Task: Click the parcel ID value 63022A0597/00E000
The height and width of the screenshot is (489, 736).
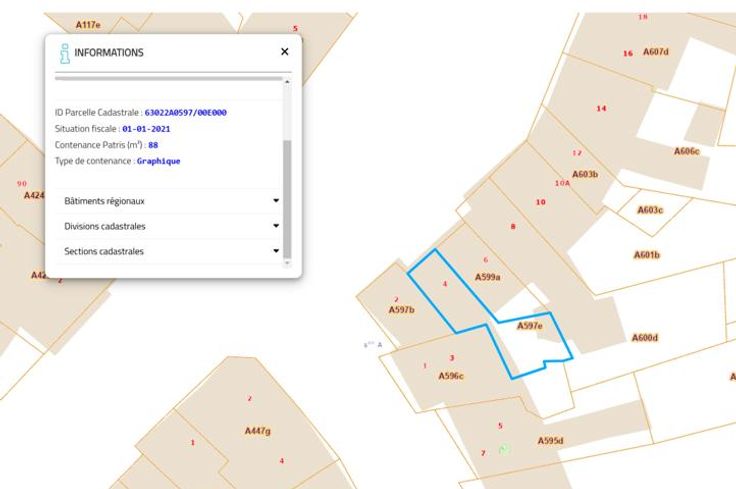Action: tap(185, 113)
